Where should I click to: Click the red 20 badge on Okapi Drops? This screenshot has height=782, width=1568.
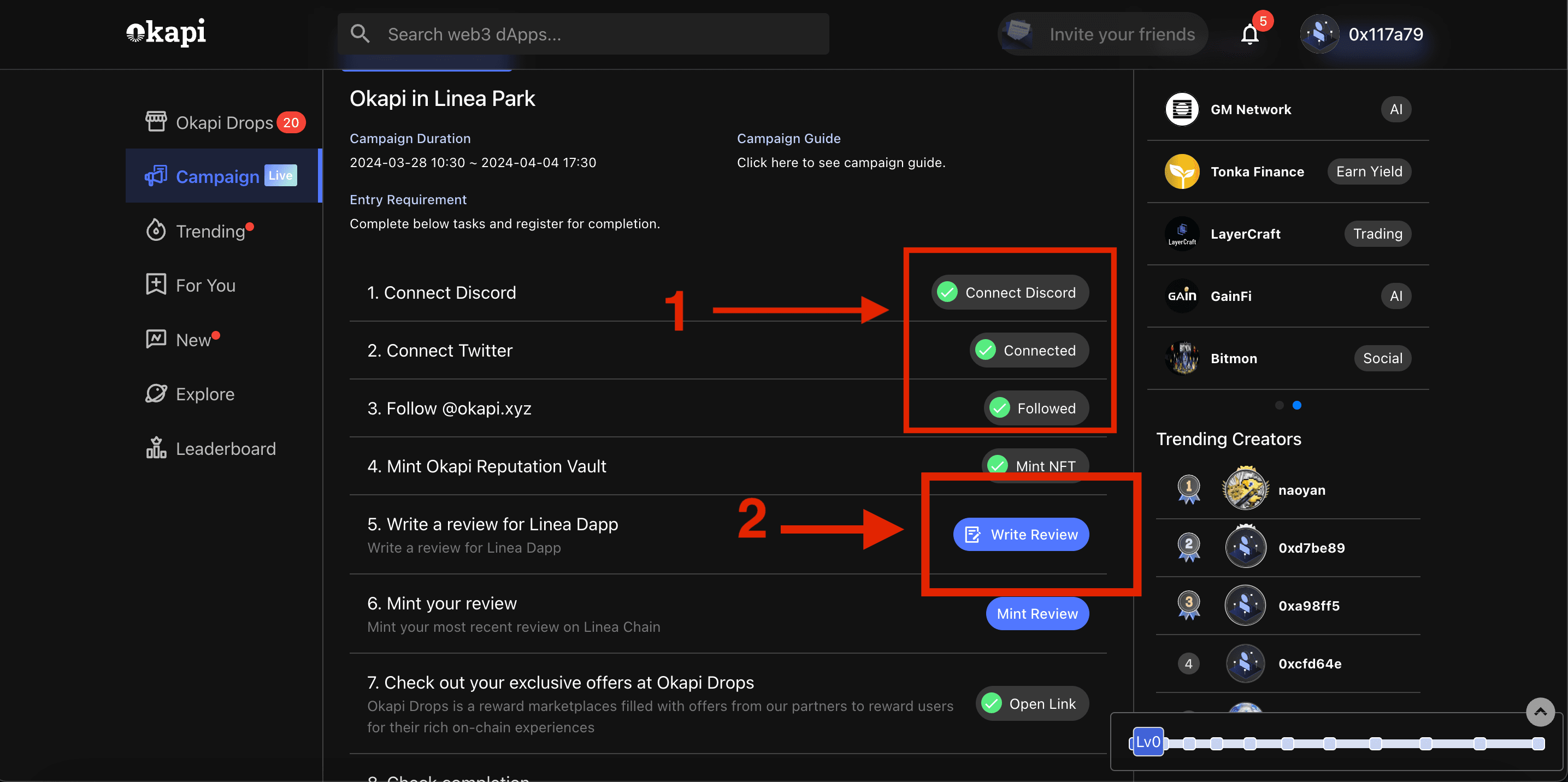point(291,122)
